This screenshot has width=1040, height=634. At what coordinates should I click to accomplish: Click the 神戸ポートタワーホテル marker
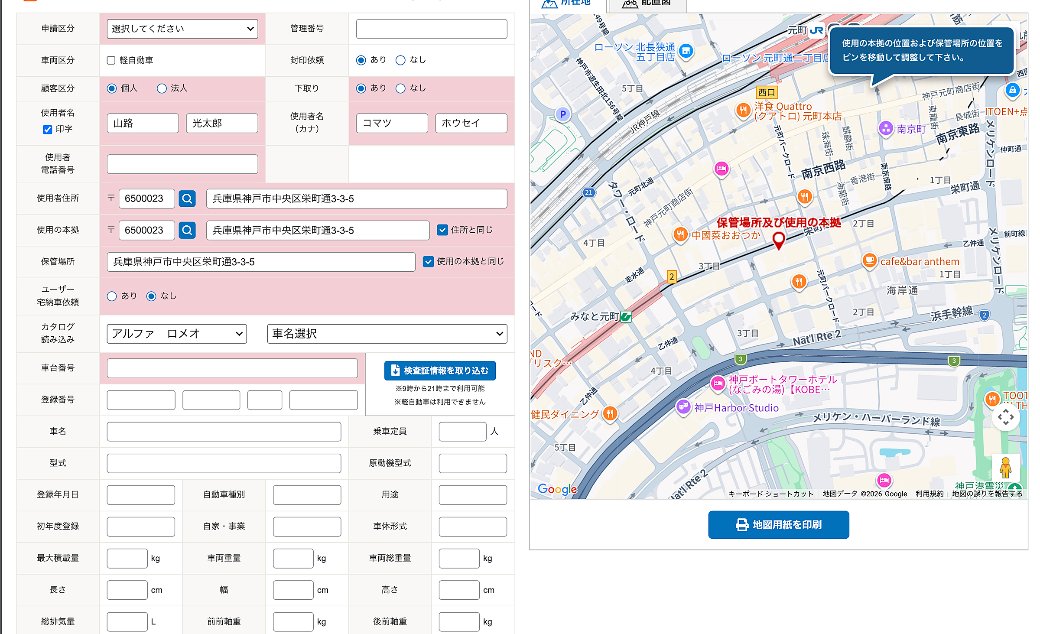point(718,383)
